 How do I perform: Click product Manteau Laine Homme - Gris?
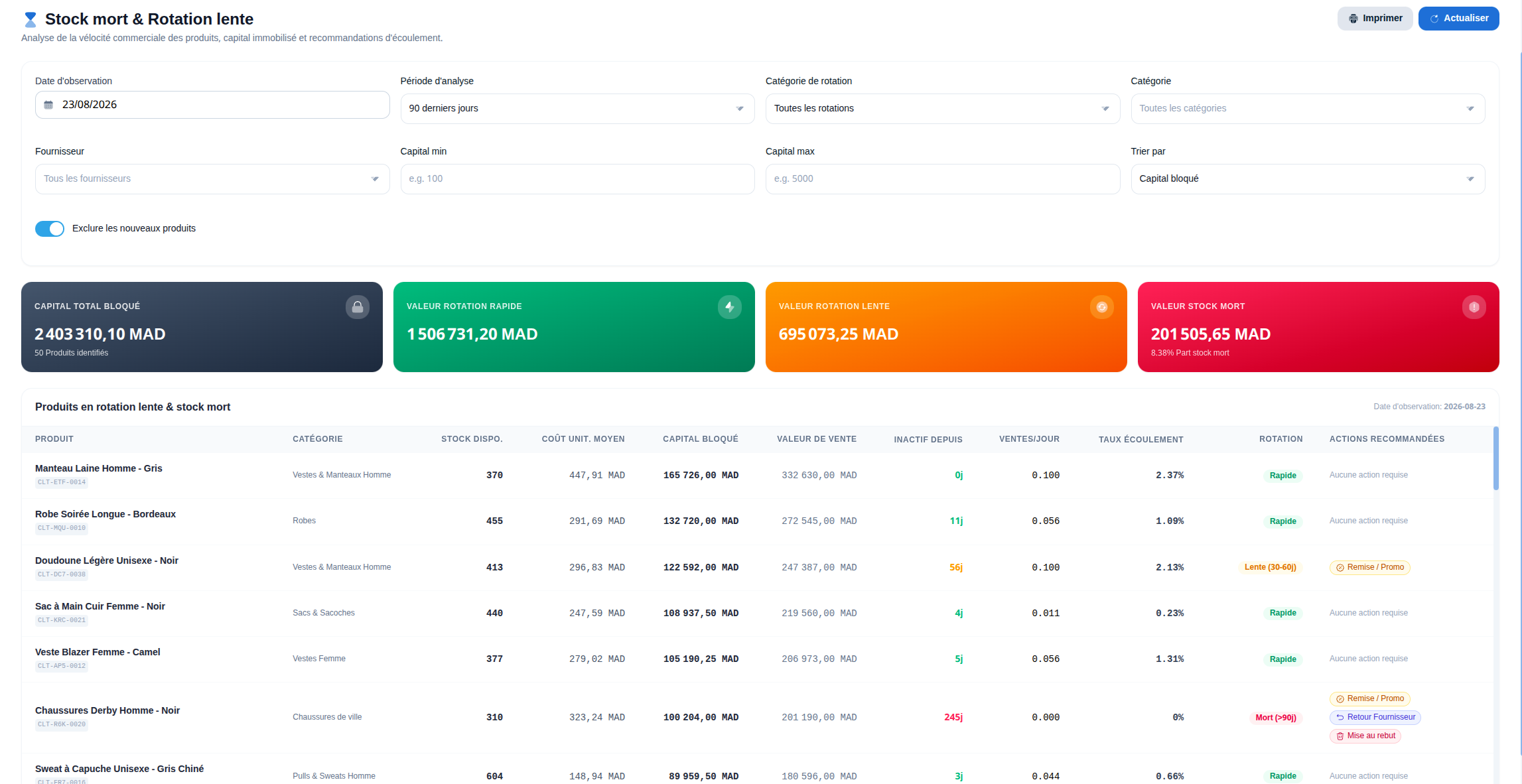[99, 468]
